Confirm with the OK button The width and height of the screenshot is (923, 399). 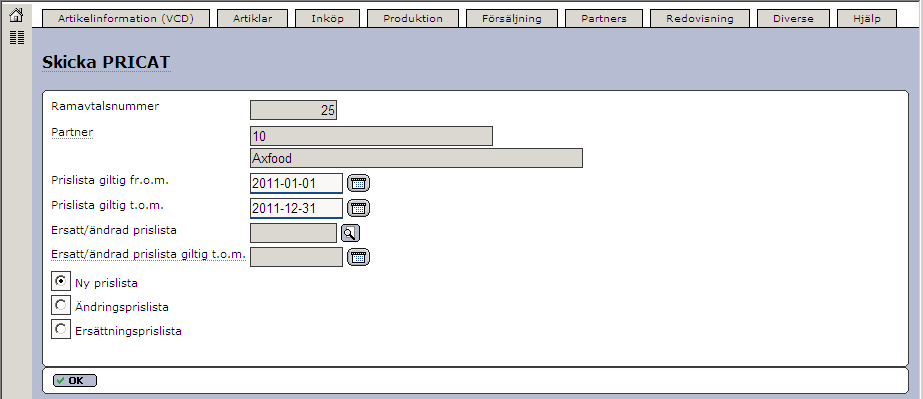point(75,381)
